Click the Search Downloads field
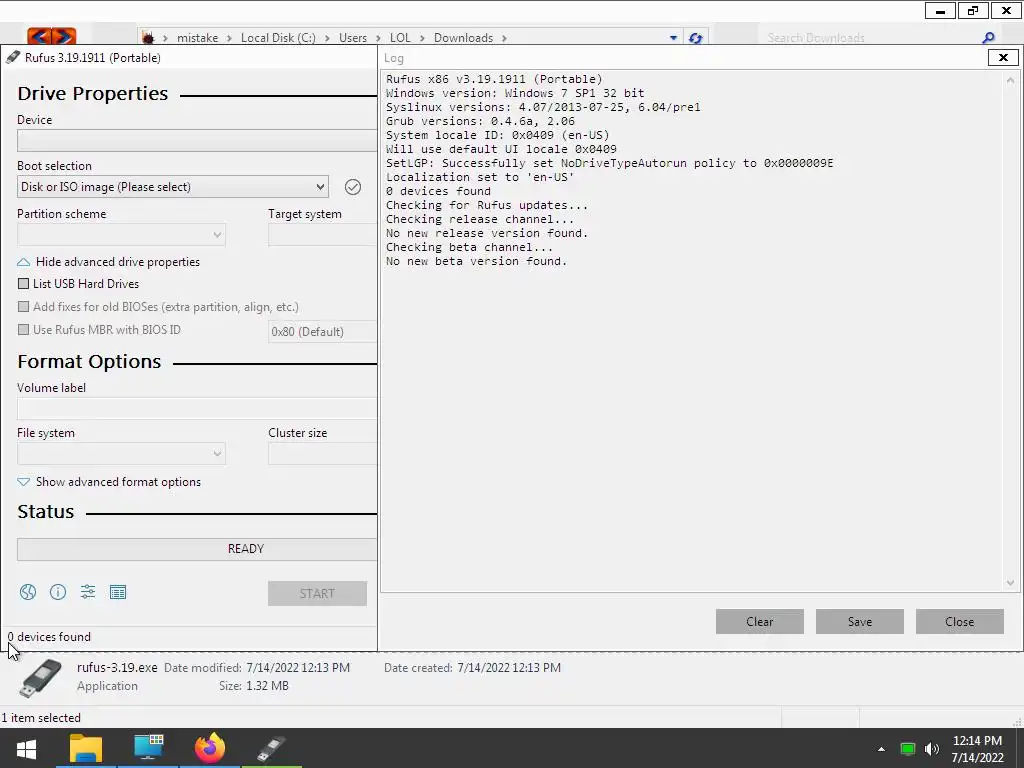The height and width of the screenshot is (768, 1024). 869,38
